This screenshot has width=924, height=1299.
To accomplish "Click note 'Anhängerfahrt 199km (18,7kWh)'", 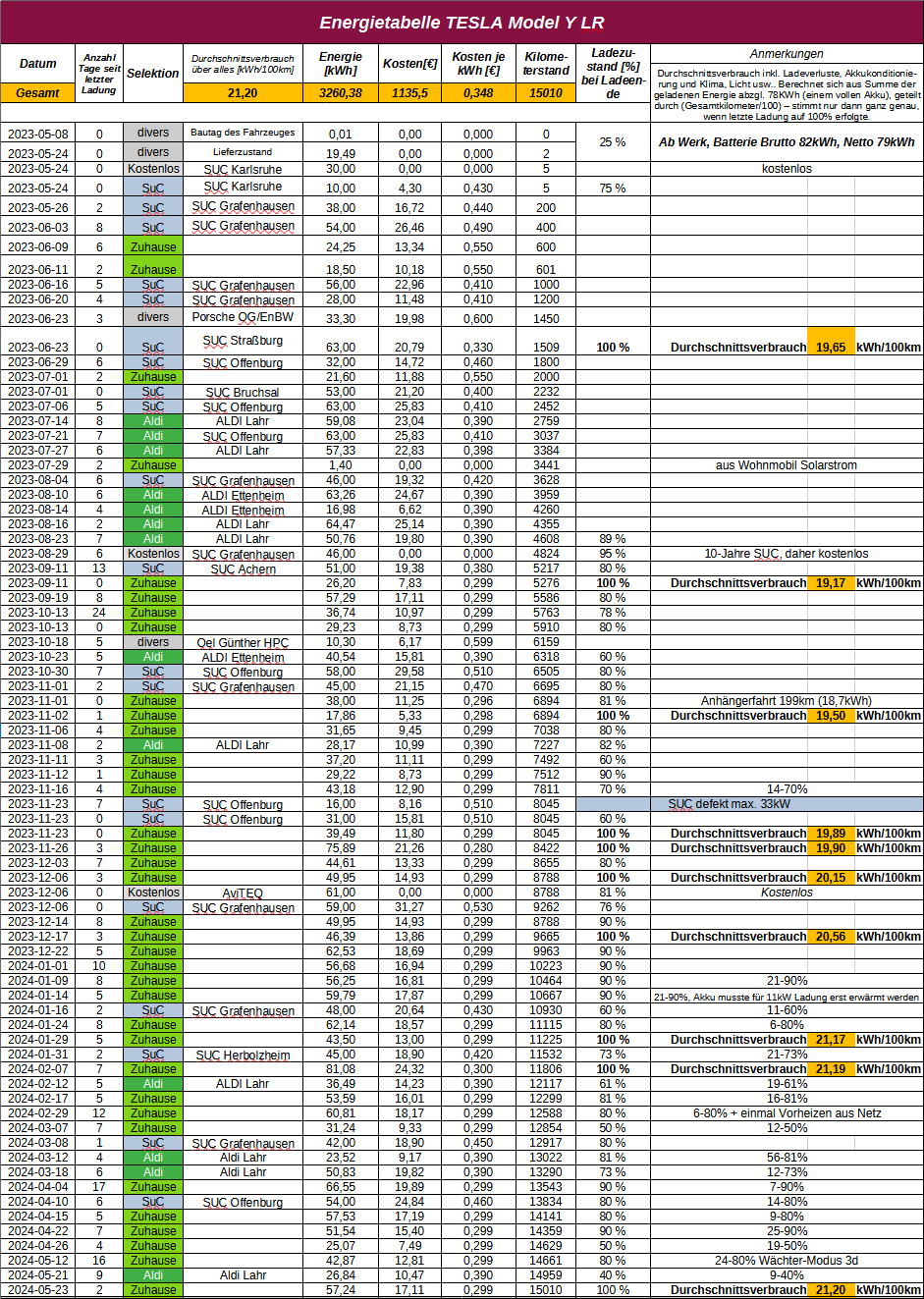I will tap(787, 701).
